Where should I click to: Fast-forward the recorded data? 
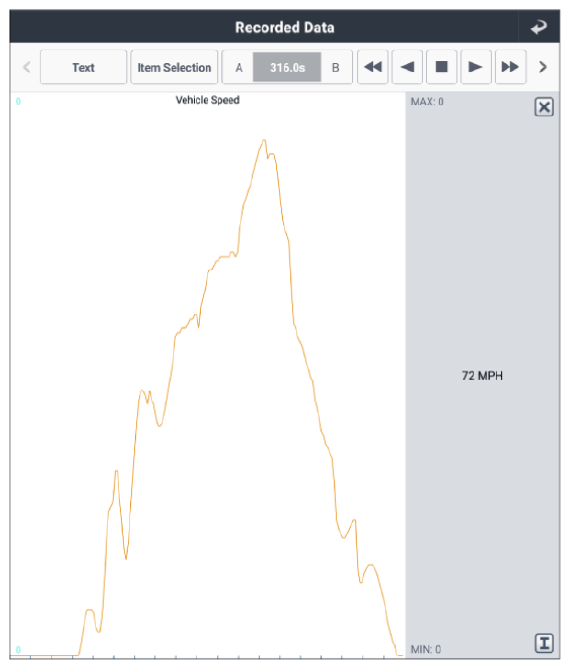(x=510, y=67)
